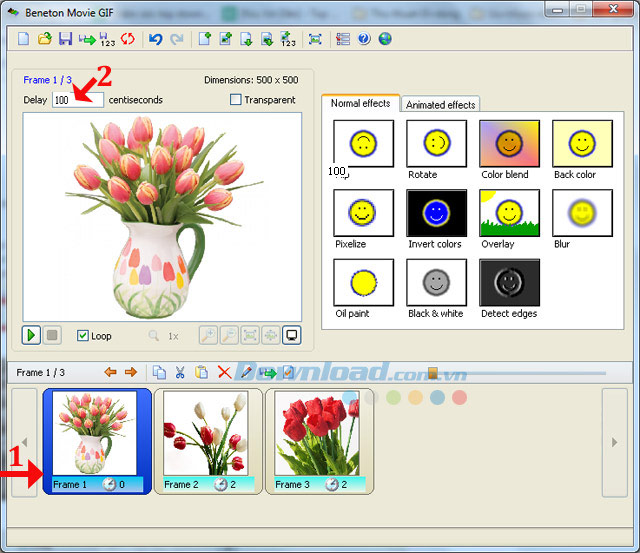Open a file with the folder icon

tap(44, 40)
